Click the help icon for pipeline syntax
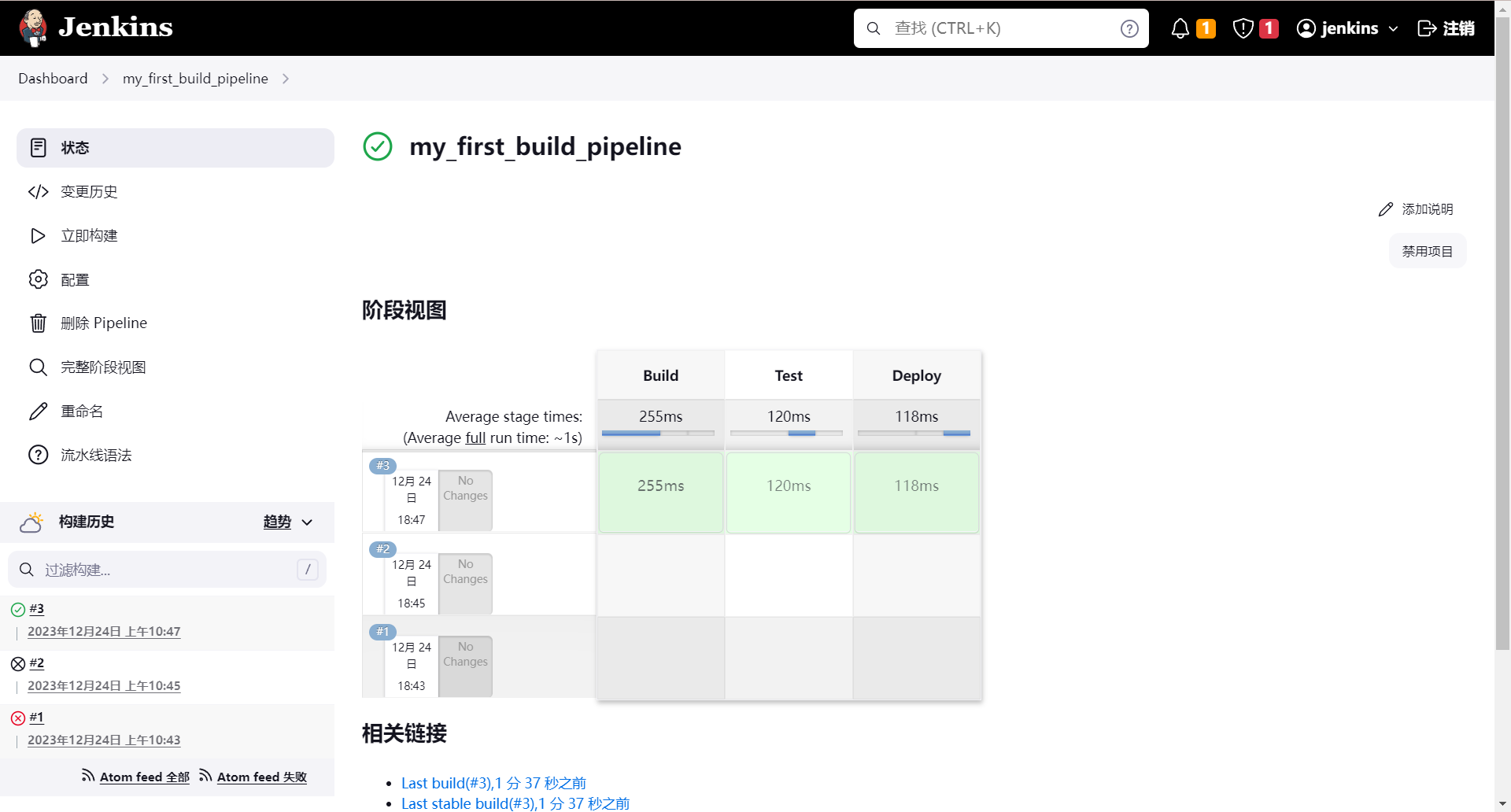Screen dimensions: 1511x812 coord(38,455)
